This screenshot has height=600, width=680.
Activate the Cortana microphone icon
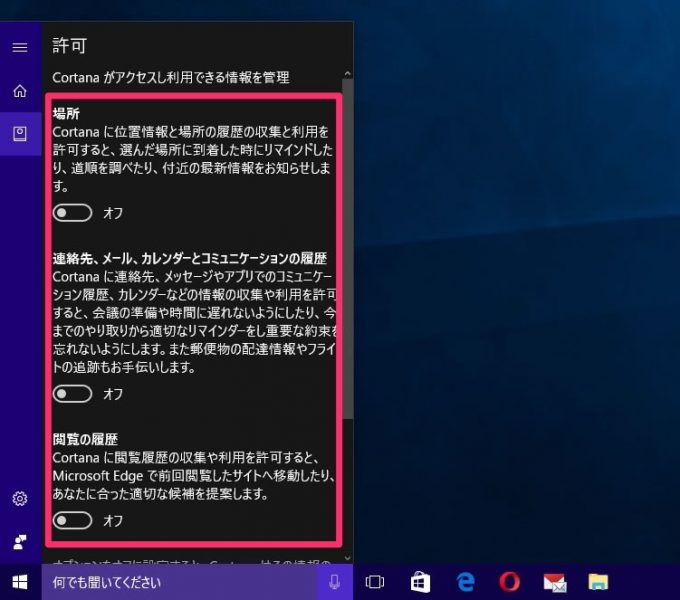(334, 582)
